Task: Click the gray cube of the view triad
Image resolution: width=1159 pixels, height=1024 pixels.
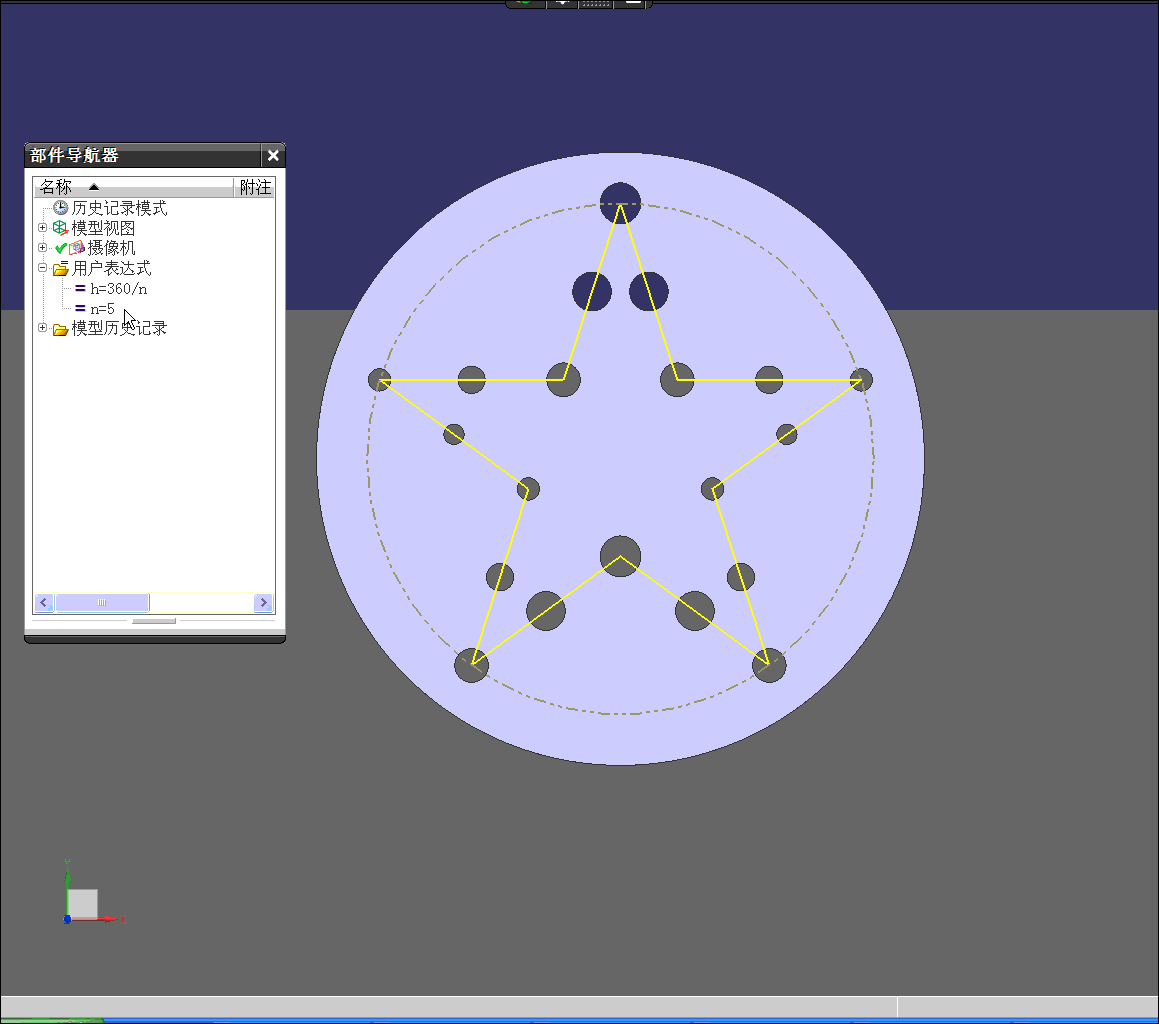Action: [x=83, y=903]
